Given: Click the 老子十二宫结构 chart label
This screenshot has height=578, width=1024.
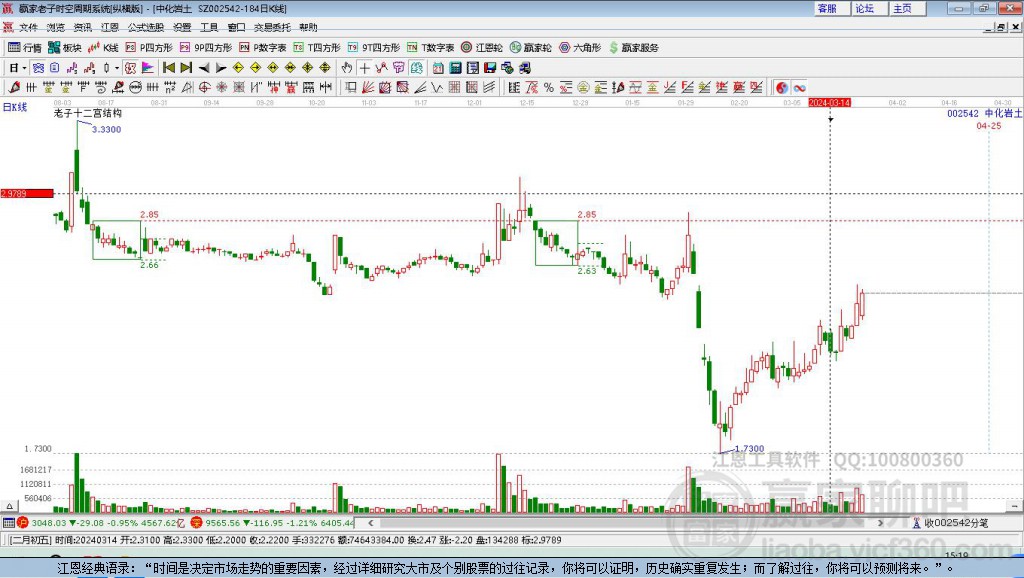Looking at the screenshot, I should pos(88,113).
